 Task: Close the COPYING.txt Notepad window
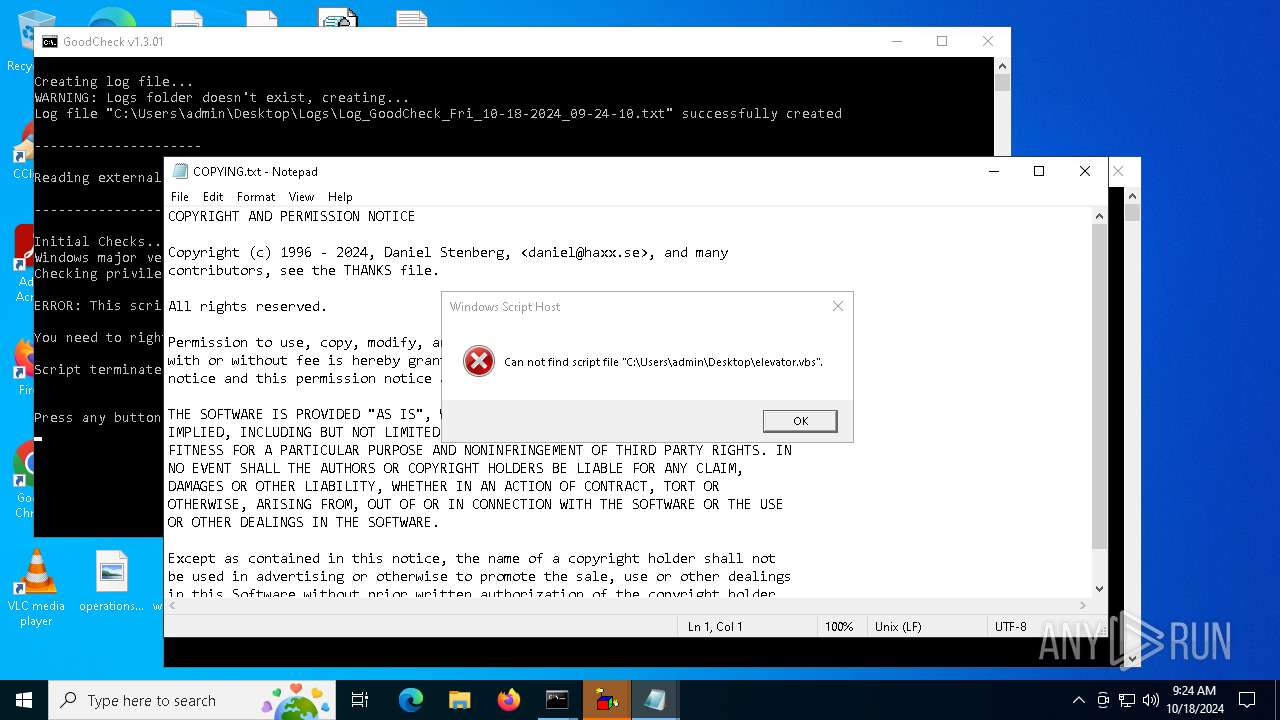[1085, 171]
